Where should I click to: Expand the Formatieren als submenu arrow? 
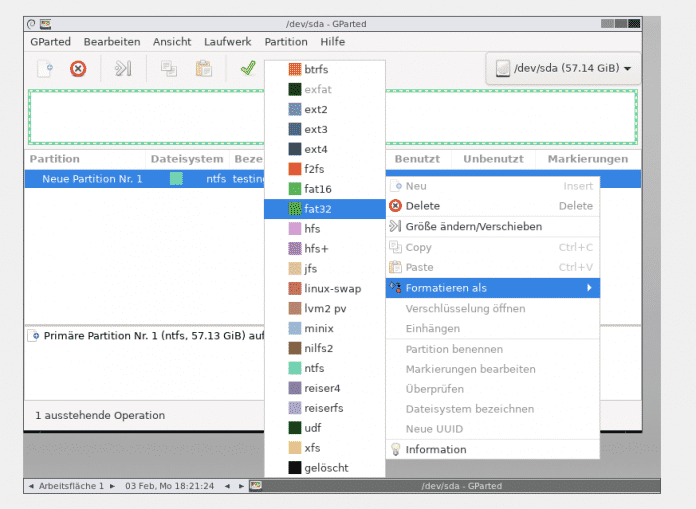[x=589, y=288]
